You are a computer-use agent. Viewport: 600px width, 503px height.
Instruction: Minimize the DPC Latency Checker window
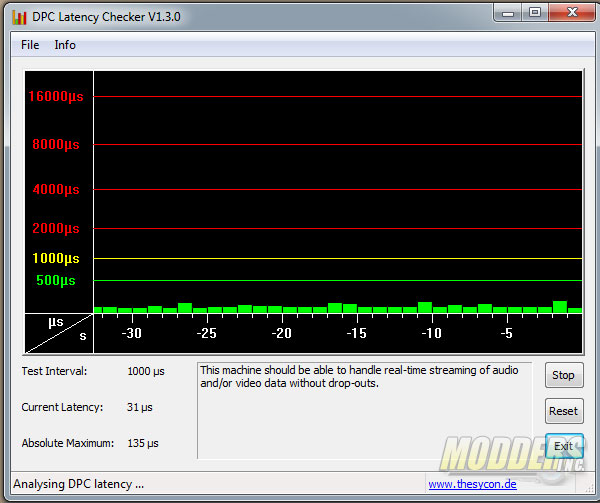point(508,13)
